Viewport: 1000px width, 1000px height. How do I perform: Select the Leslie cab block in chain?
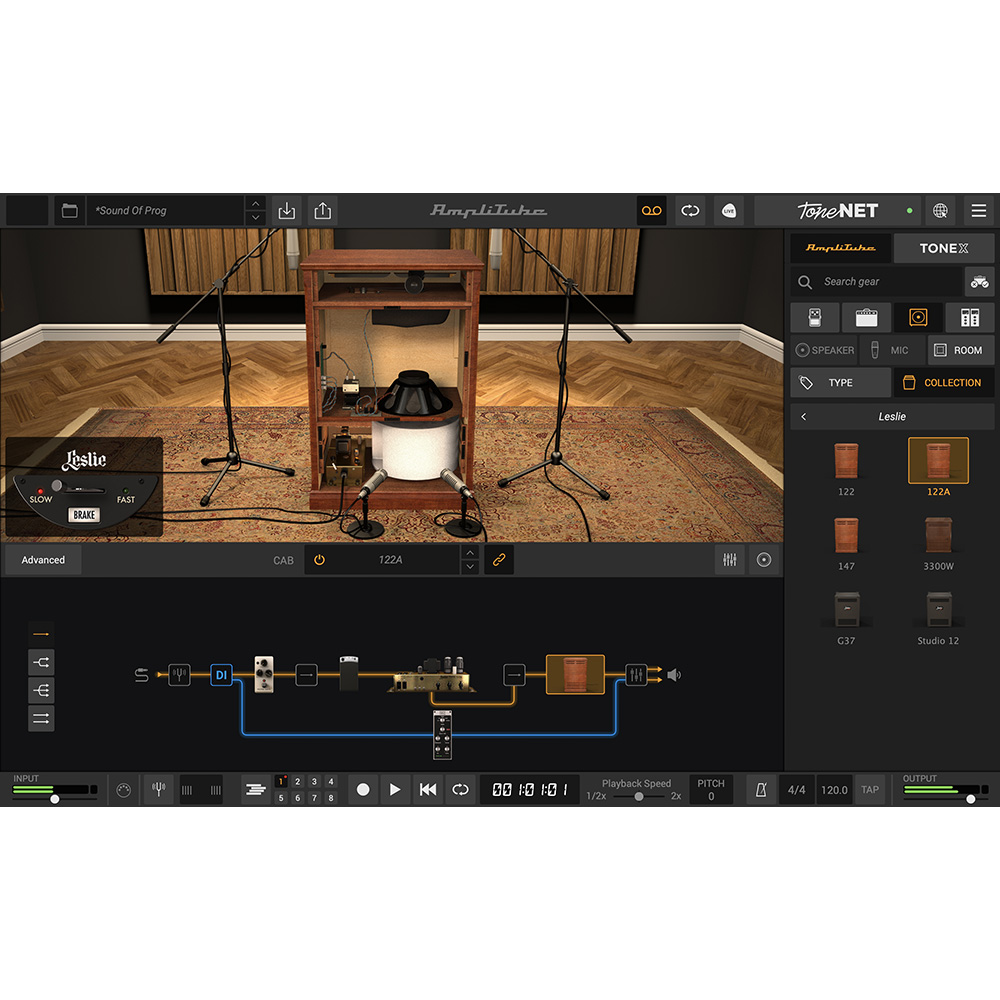(x=575, y=674)
